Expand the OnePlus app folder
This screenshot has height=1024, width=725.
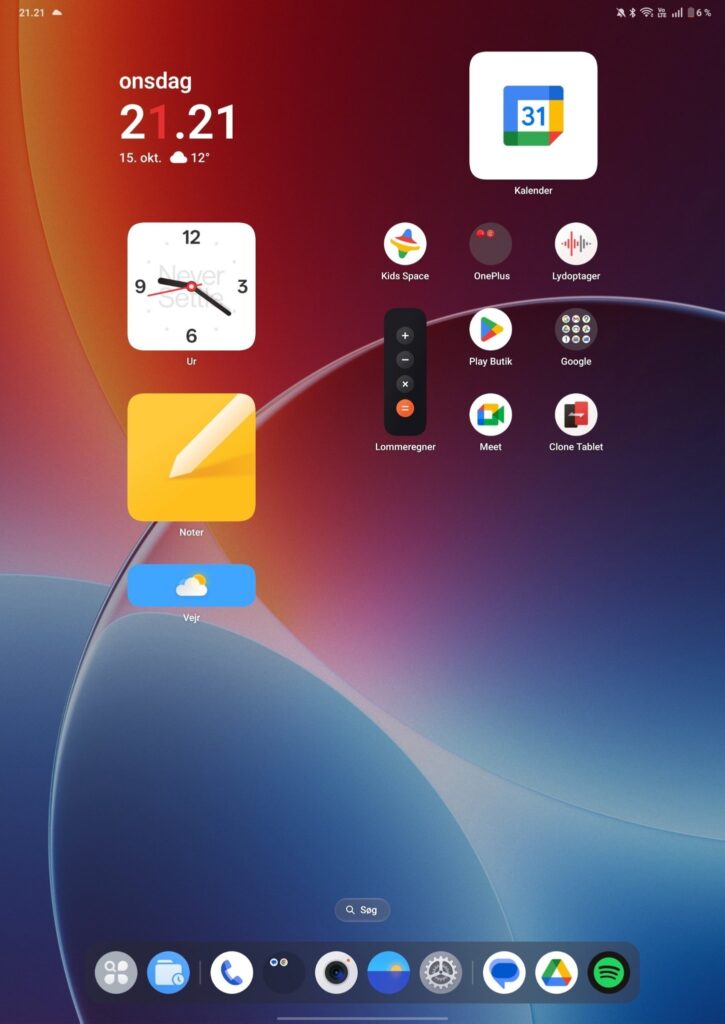[x=490, y=244]
